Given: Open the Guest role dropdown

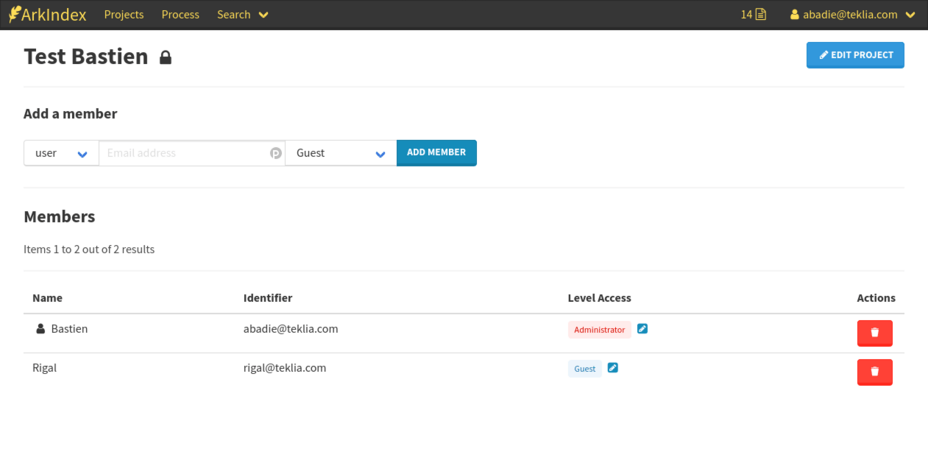Looking at the screenshot, I should tap(340, 153).
